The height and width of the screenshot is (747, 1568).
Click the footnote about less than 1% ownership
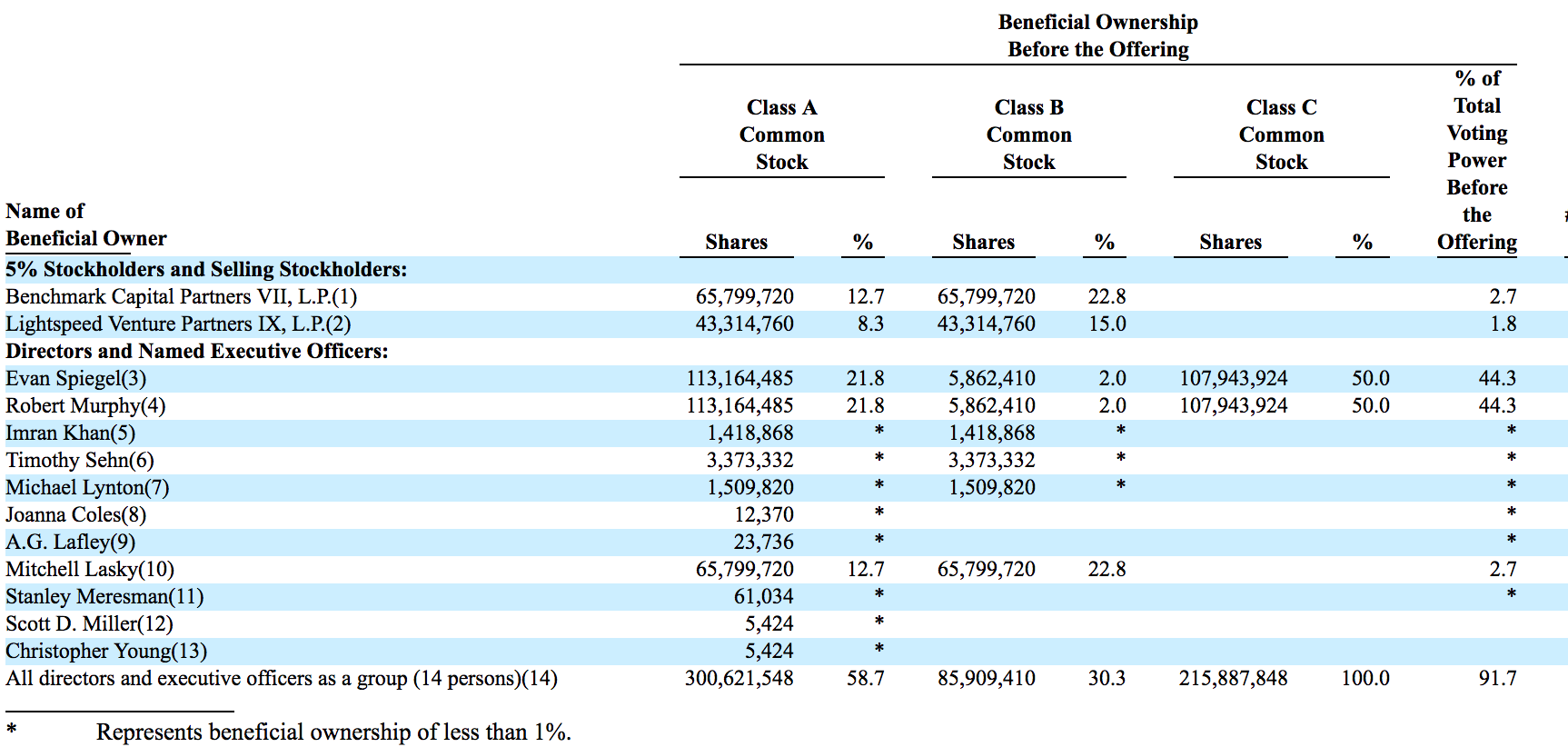click(x=333, y=732)
